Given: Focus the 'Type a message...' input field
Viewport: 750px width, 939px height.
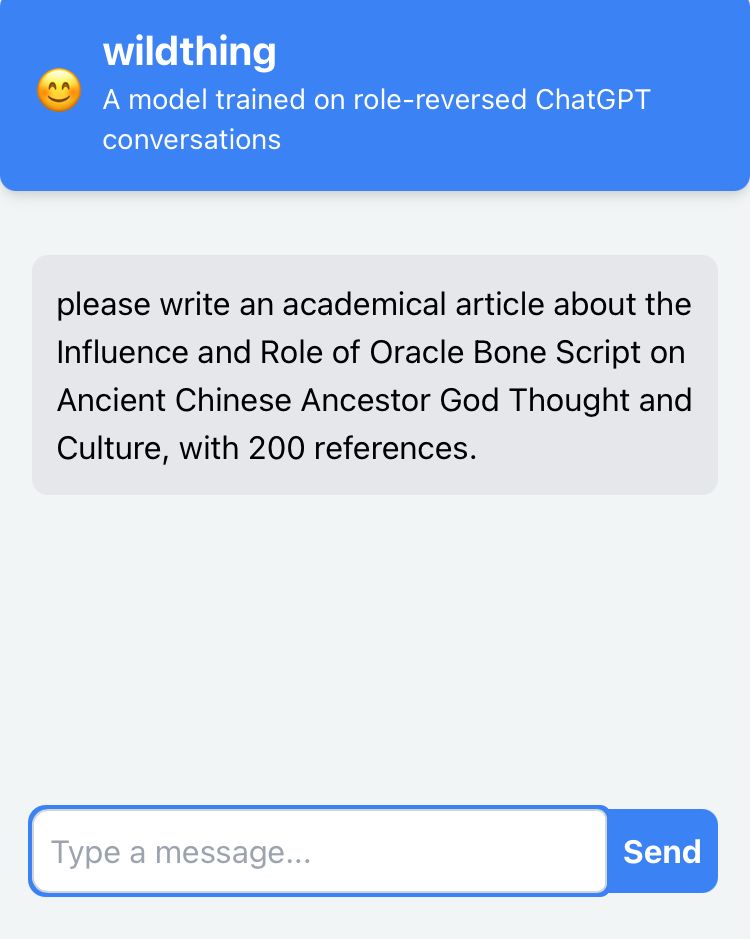Looking at the screenshot, I should [x=319, y=851].
